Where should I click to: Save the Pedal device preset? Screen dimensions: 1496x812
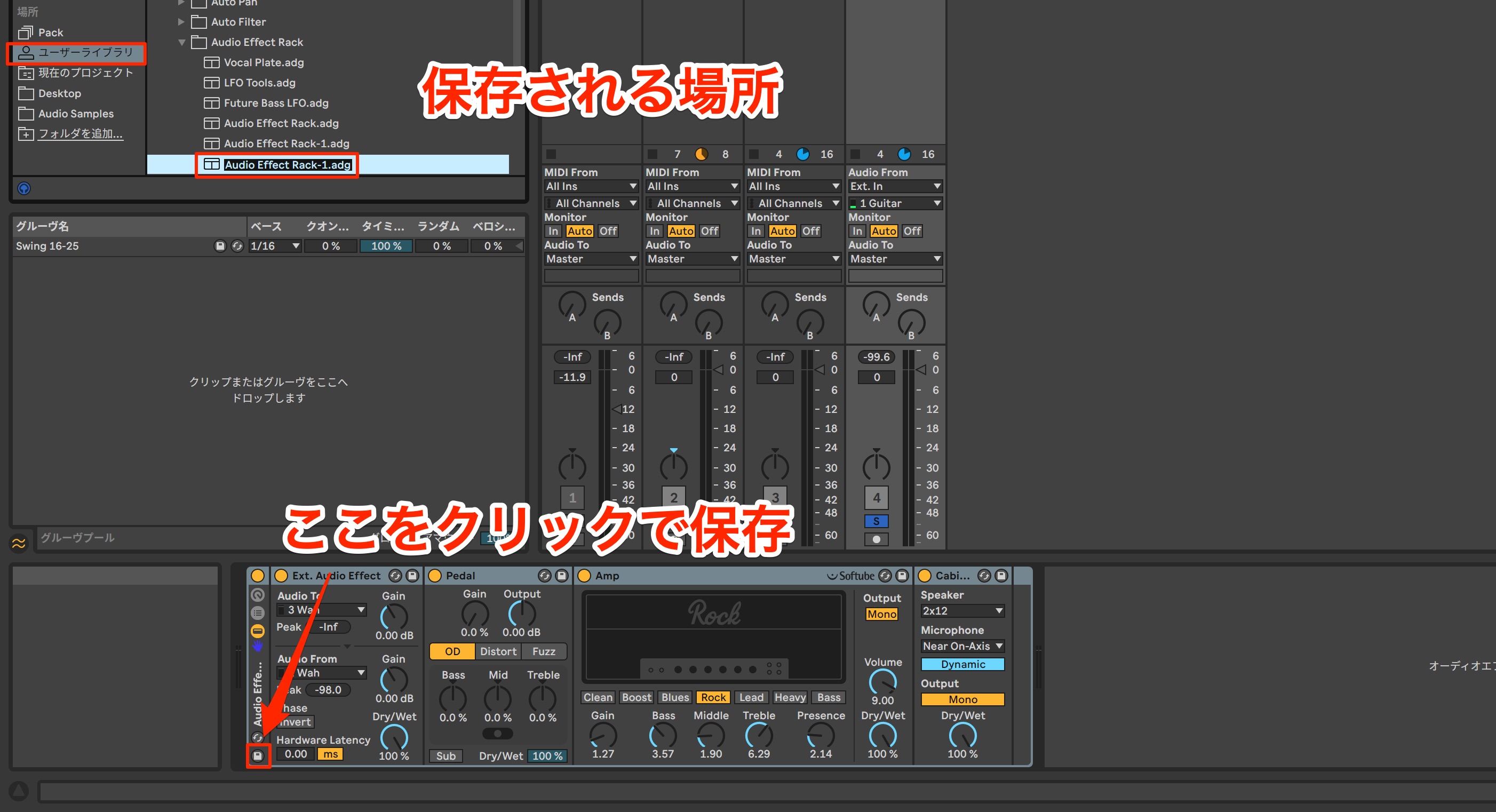point(562,576)
